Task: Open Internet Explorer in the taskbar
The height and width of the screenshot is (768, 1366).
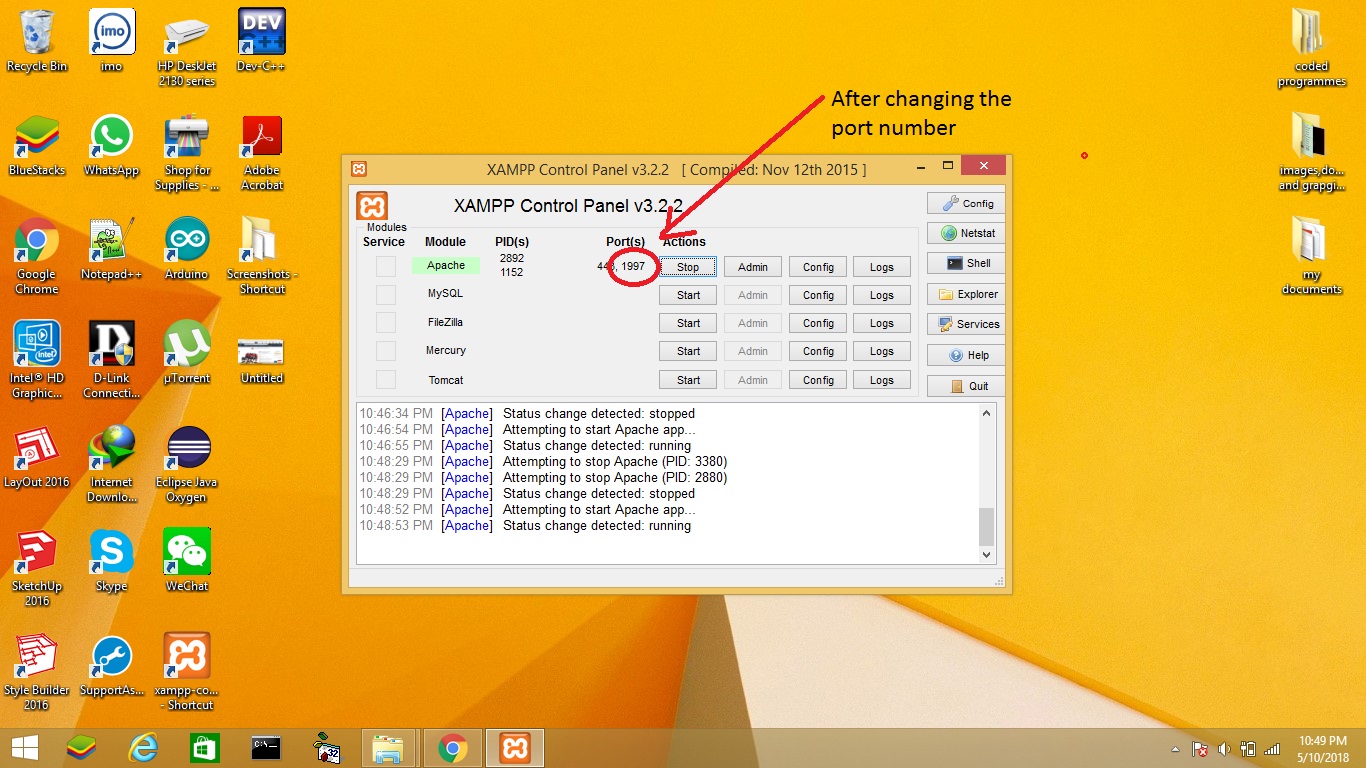Action: (143, 748)
